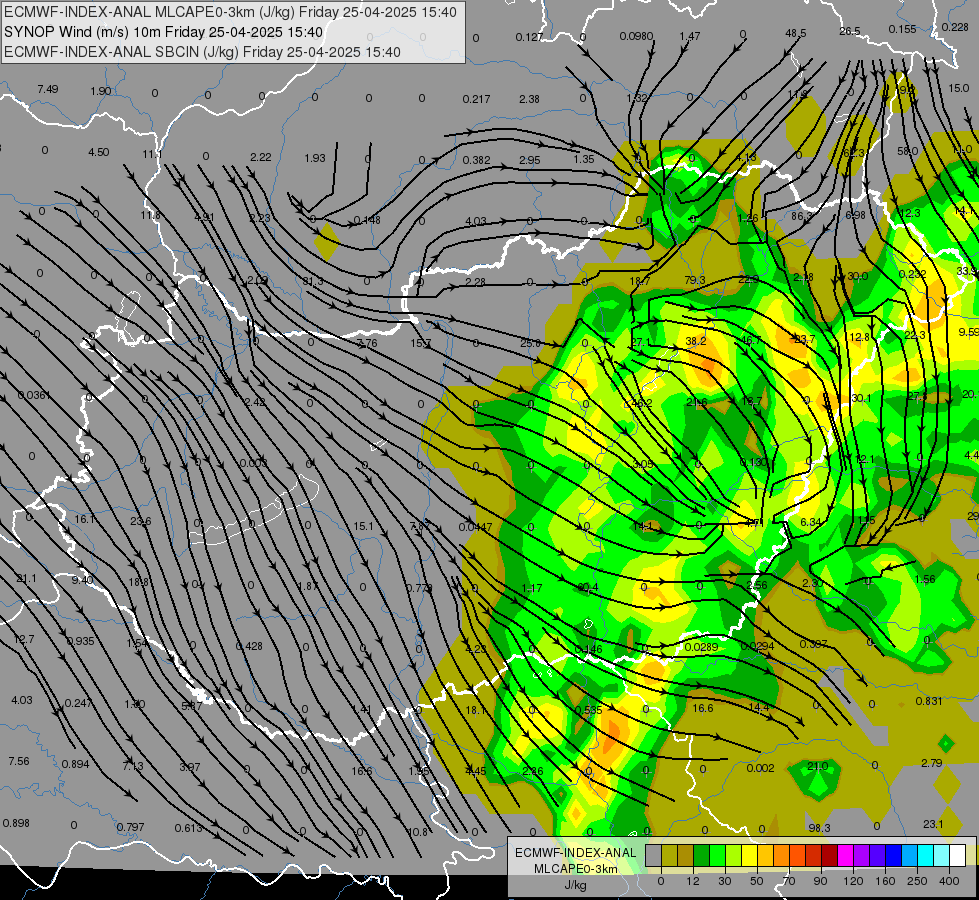Click the map value '0.217'
This screenshot has height=900, width=979.
pyautogui.click(x=476, y=99)
